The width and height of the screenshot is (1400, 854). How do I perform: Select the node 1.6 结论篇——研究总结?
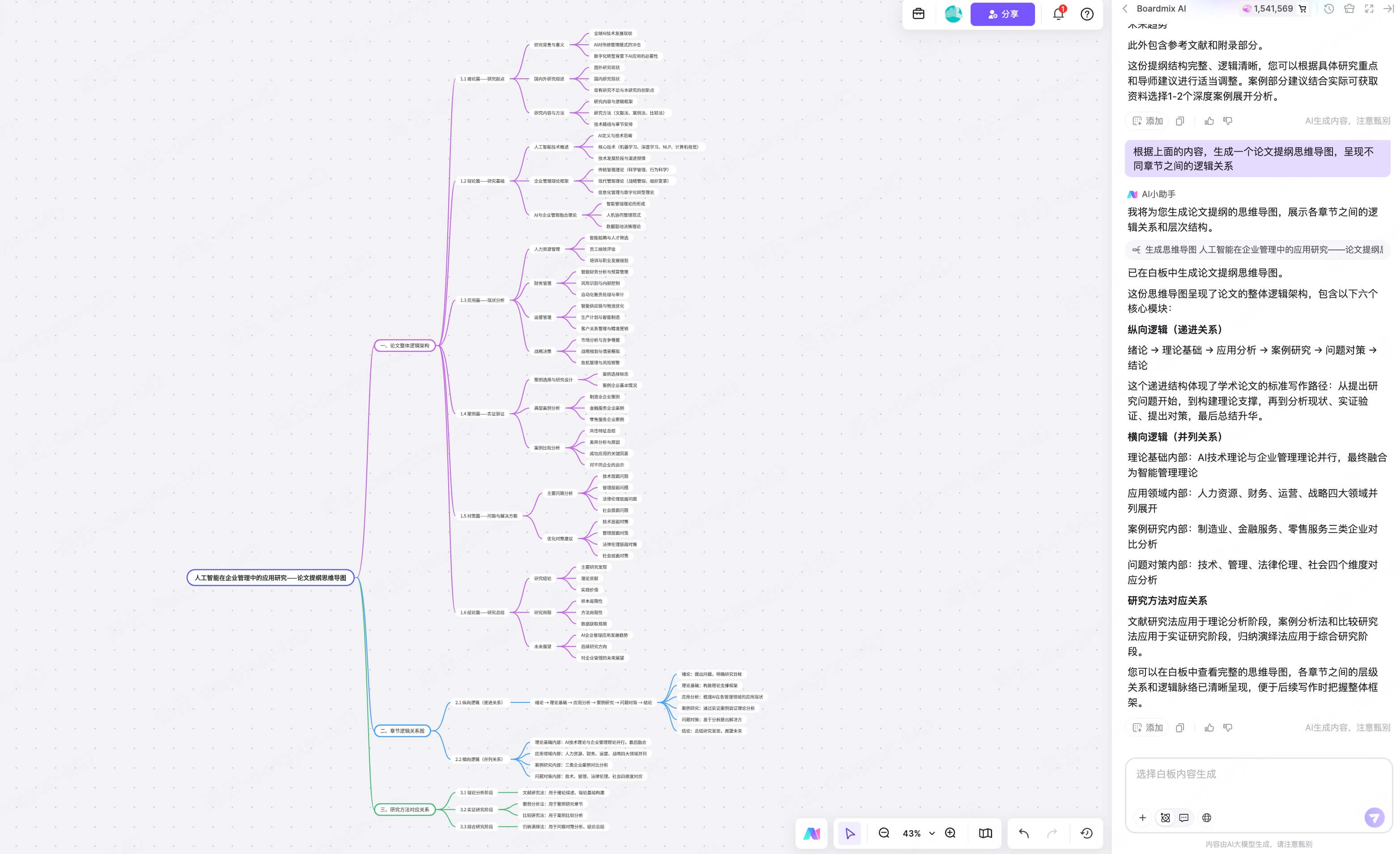click(482, 613)
